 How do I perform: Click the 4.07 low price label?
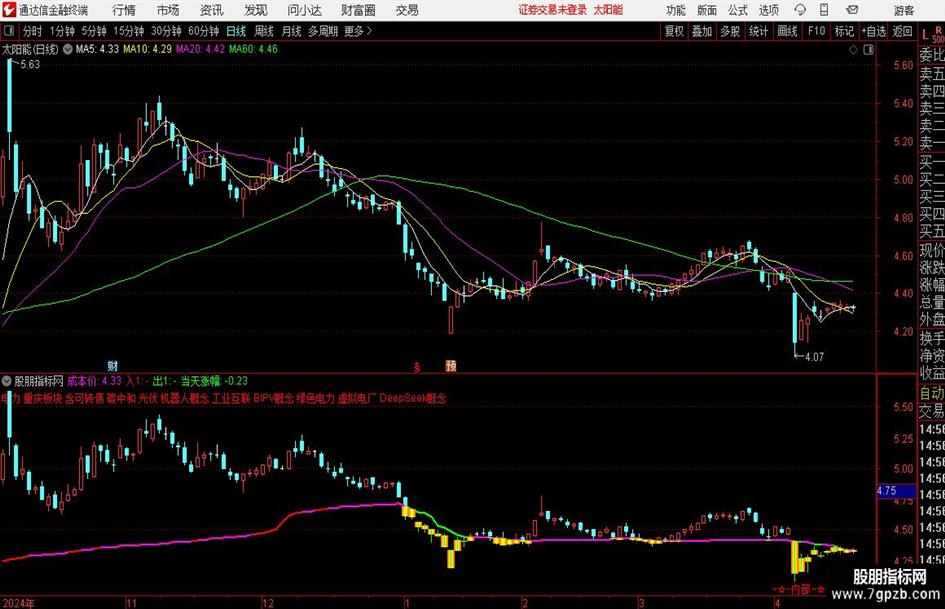tap(814, 357)
